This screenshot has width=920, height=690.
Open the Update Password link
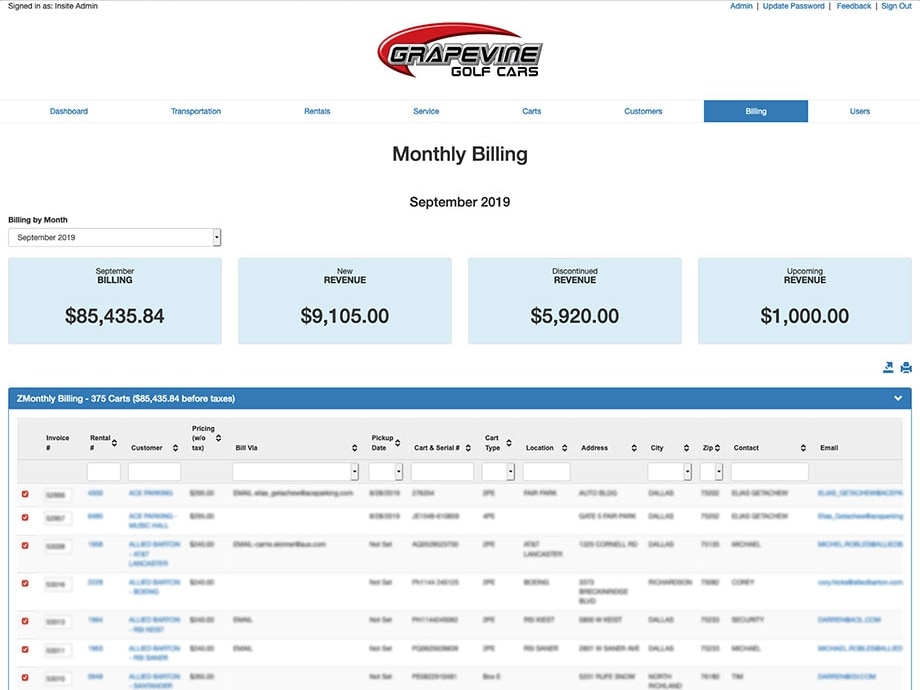(x=793, y=6)
